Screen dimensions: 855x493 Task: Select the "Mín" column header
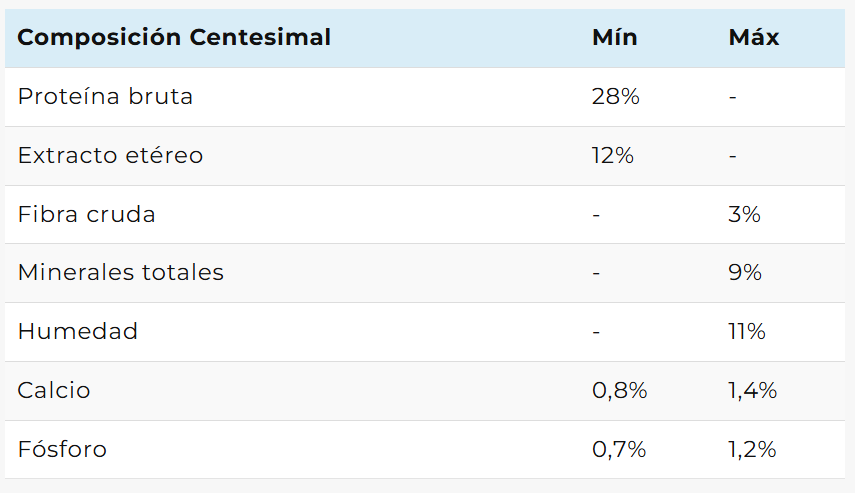[x=614, y=38]
